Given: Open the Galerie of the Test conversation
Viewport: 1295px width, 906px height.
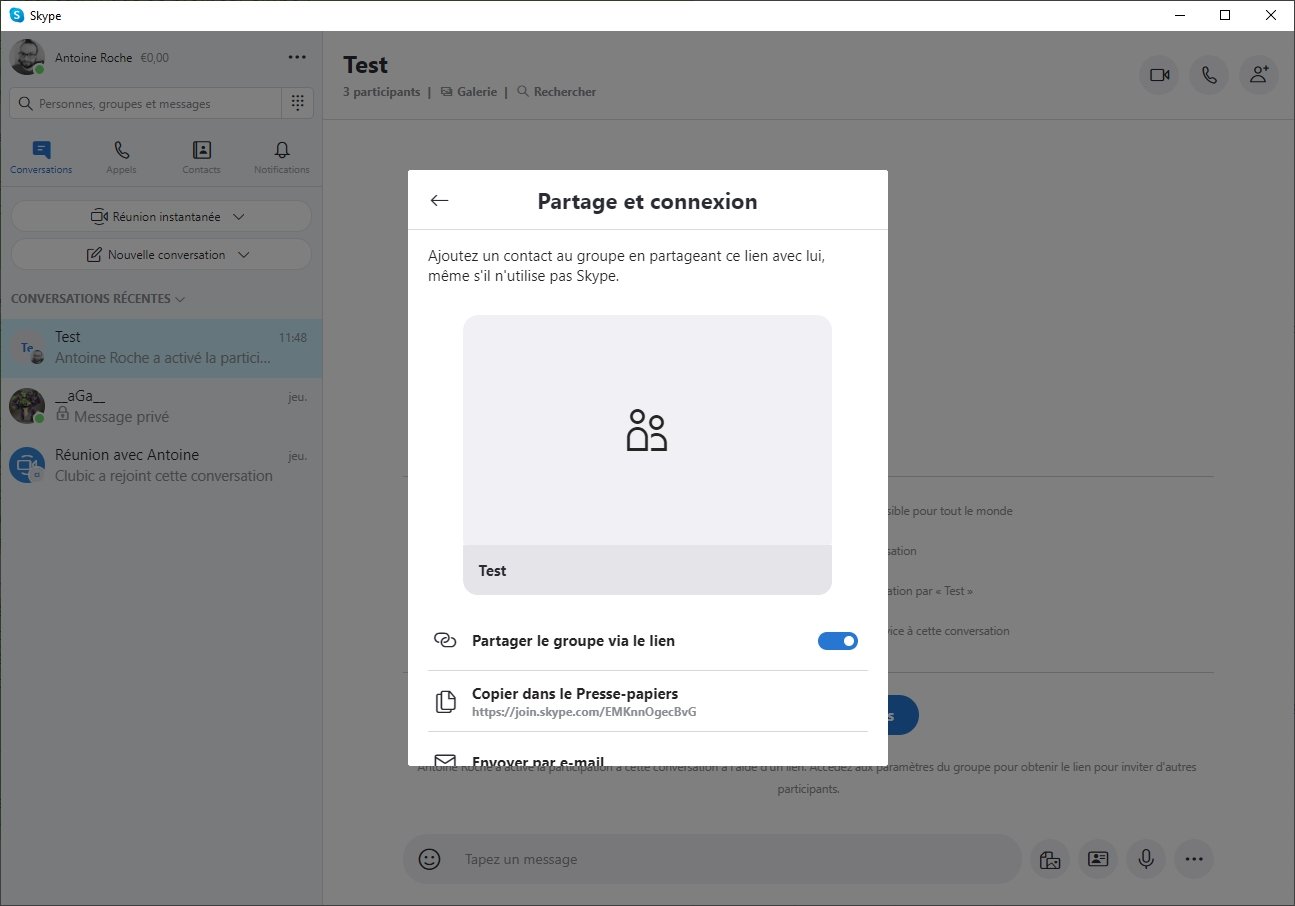Looking at the screenshot, I should click(x=468, y=91).
